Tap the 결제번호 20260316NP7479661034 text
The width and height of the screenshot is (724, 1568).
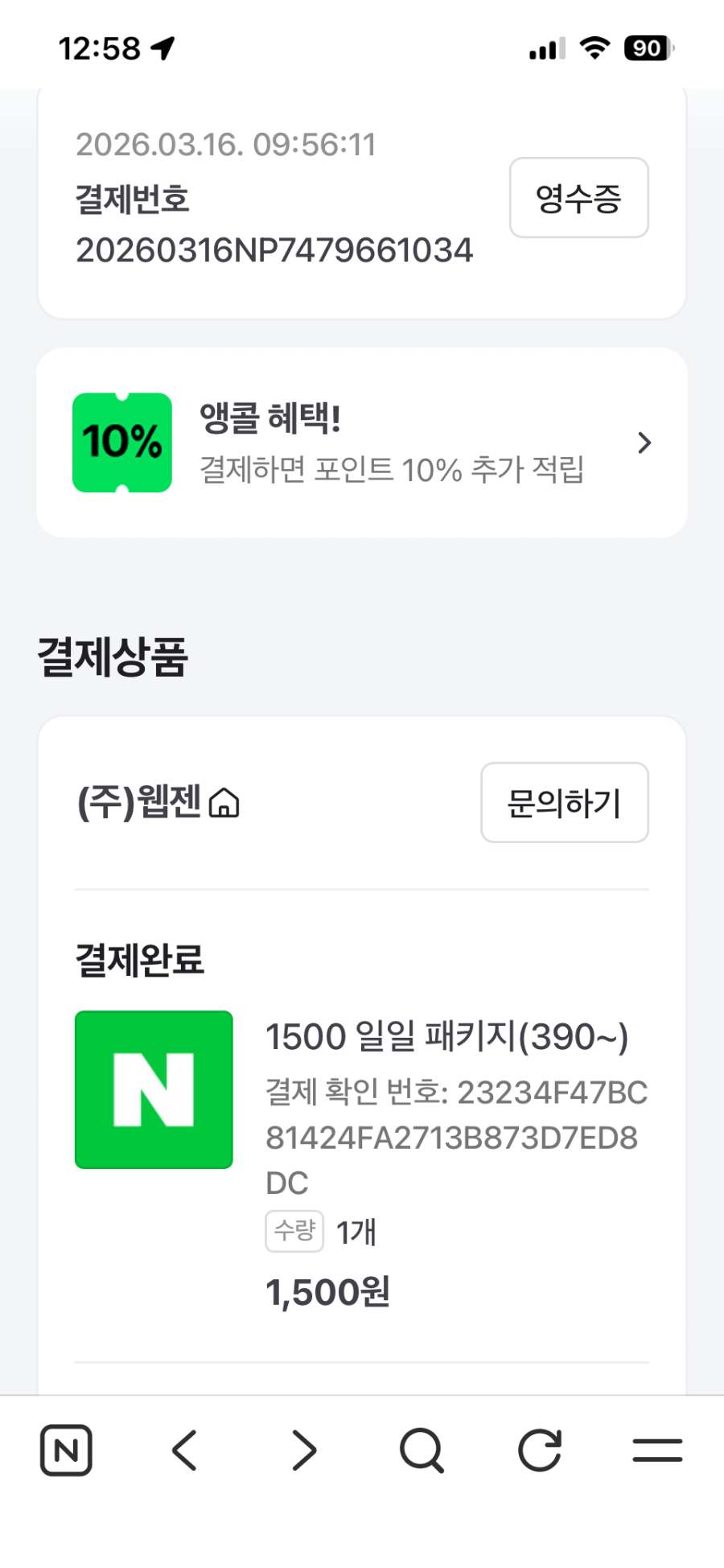pos(274,250)
